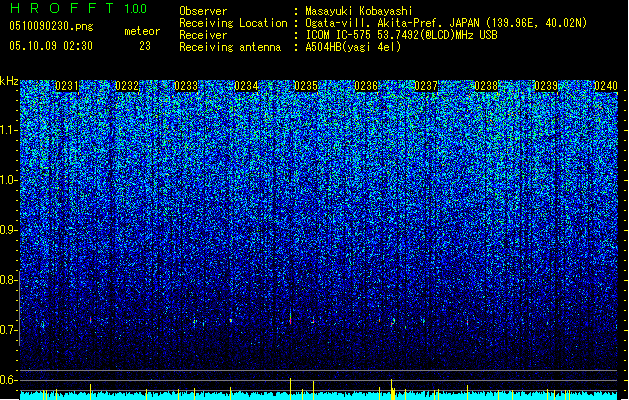
Task: Click the Observer field label
Action: tap(203, 11)
